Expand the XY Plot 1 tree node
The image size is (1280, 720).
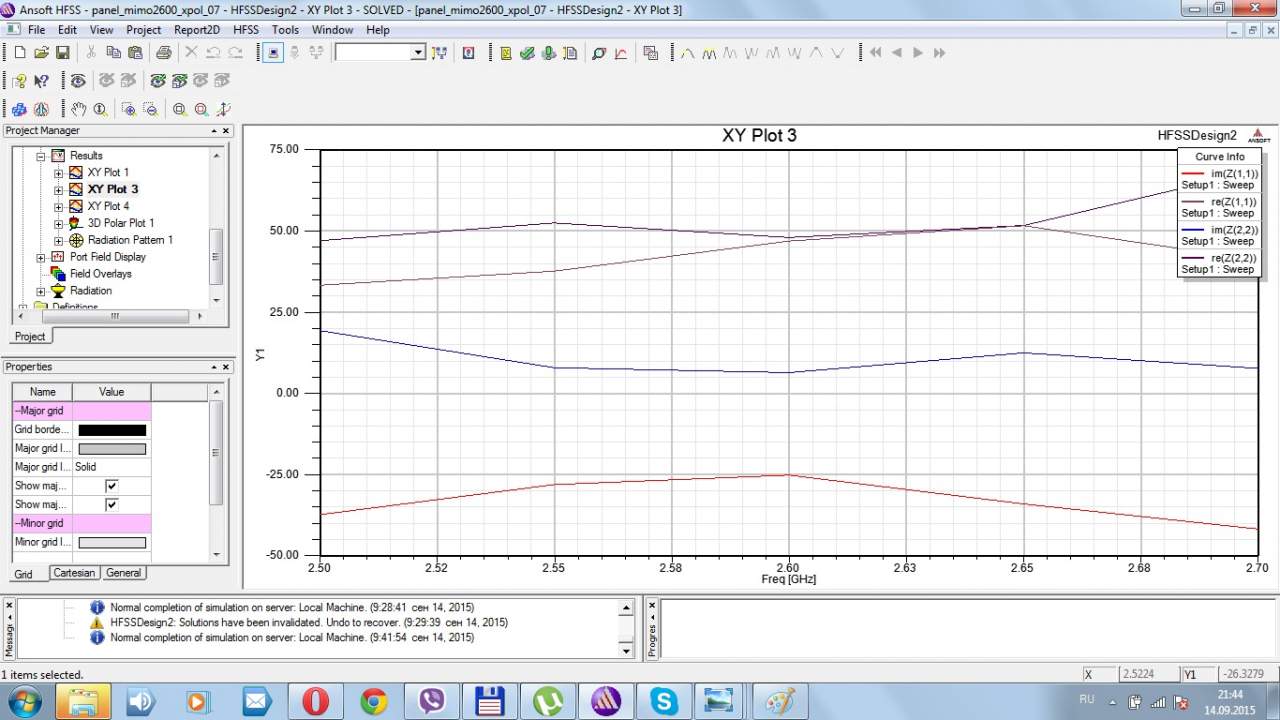click(59, 173)
